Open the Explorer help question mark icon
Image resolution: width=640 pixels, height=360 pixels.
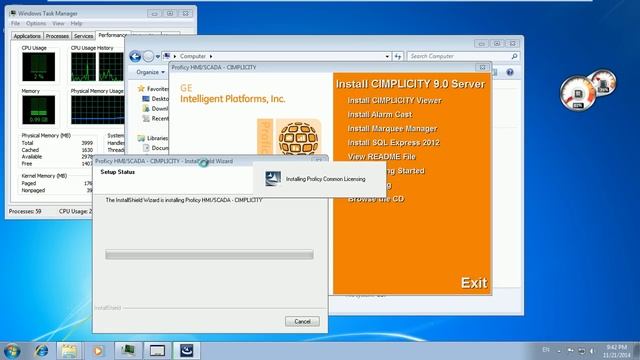pyautogui.click(x=510, y=72)
